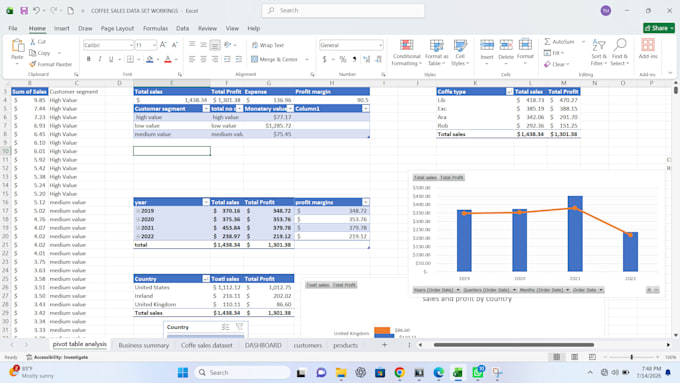Switch to the Formulas tab

[x=155, y=28]
